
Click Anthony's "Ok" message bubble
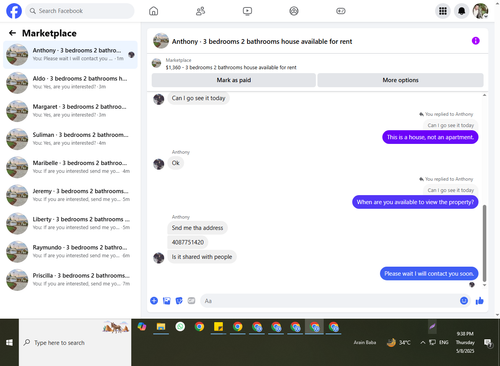click(x=175, y=163)
